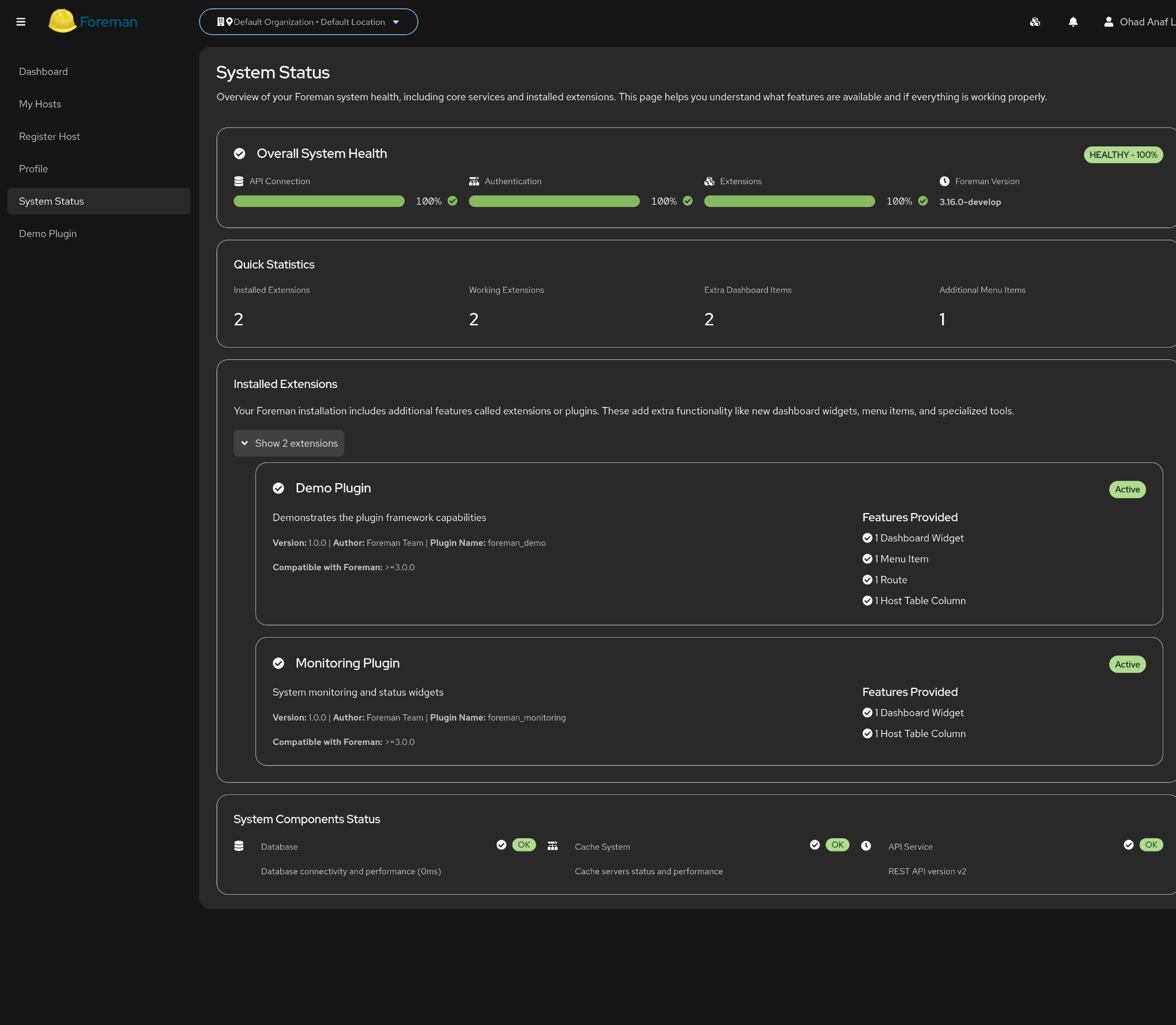Screen dimensions: 1176x1025
Task: Collapse the Show 2 extensions expander
Action: [289, 443]
